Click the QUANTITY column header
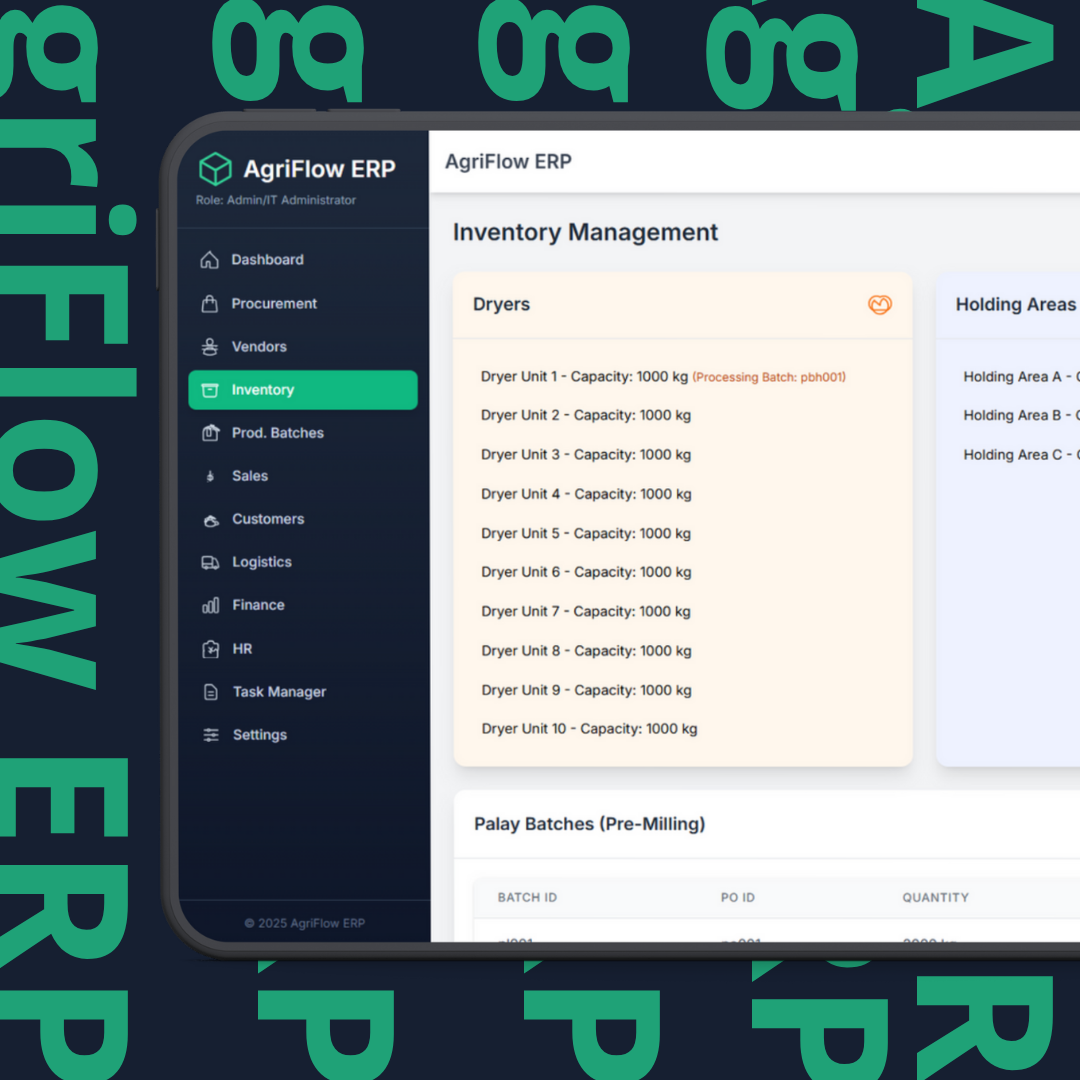1080x1080 pixels. [x=935, y=898]
